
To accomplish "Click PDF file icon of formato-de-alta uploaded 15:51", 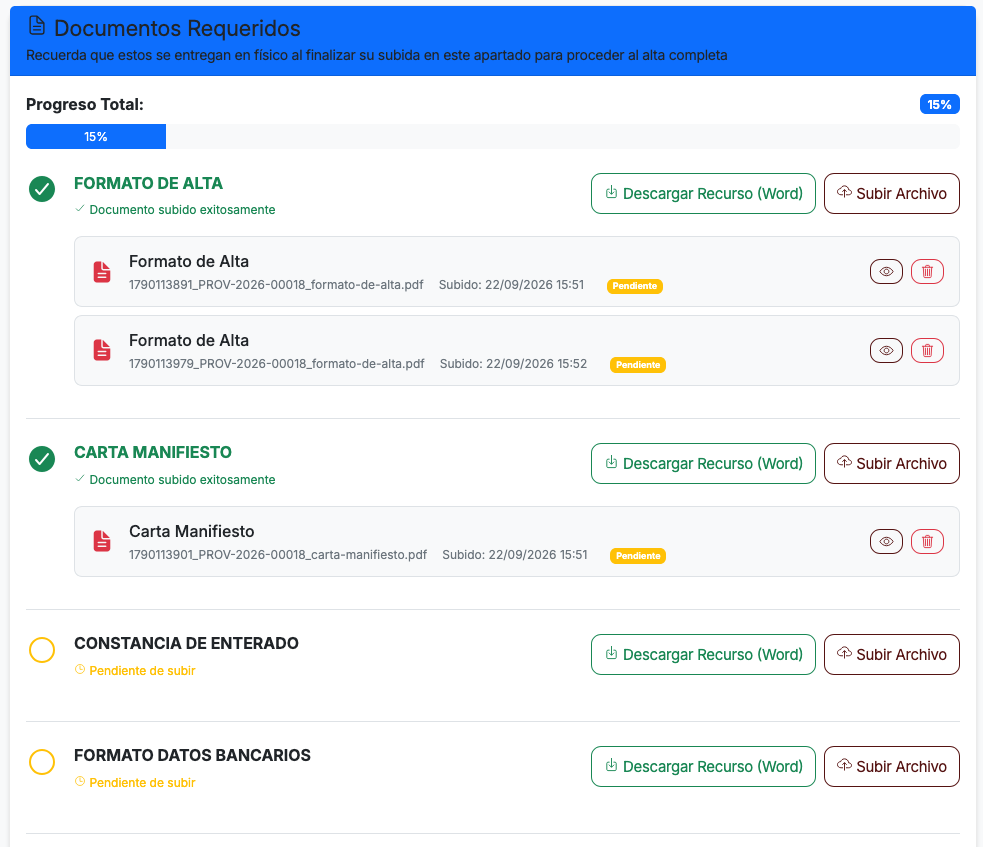I will (x=102, y=272).
